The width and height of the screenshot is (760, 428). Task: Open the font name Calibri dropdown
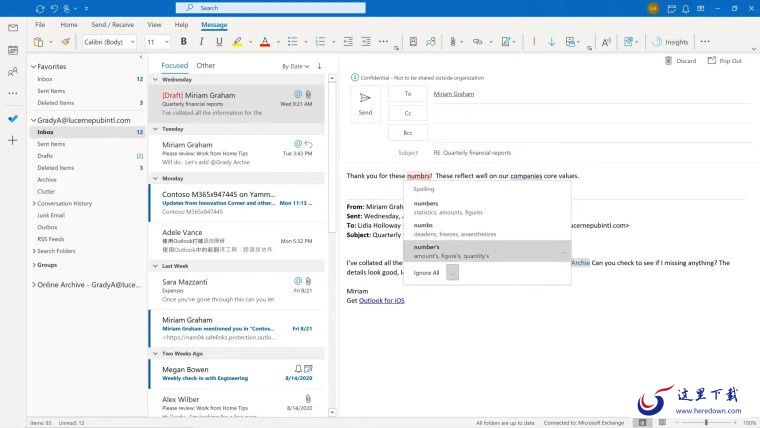(132, 42)
